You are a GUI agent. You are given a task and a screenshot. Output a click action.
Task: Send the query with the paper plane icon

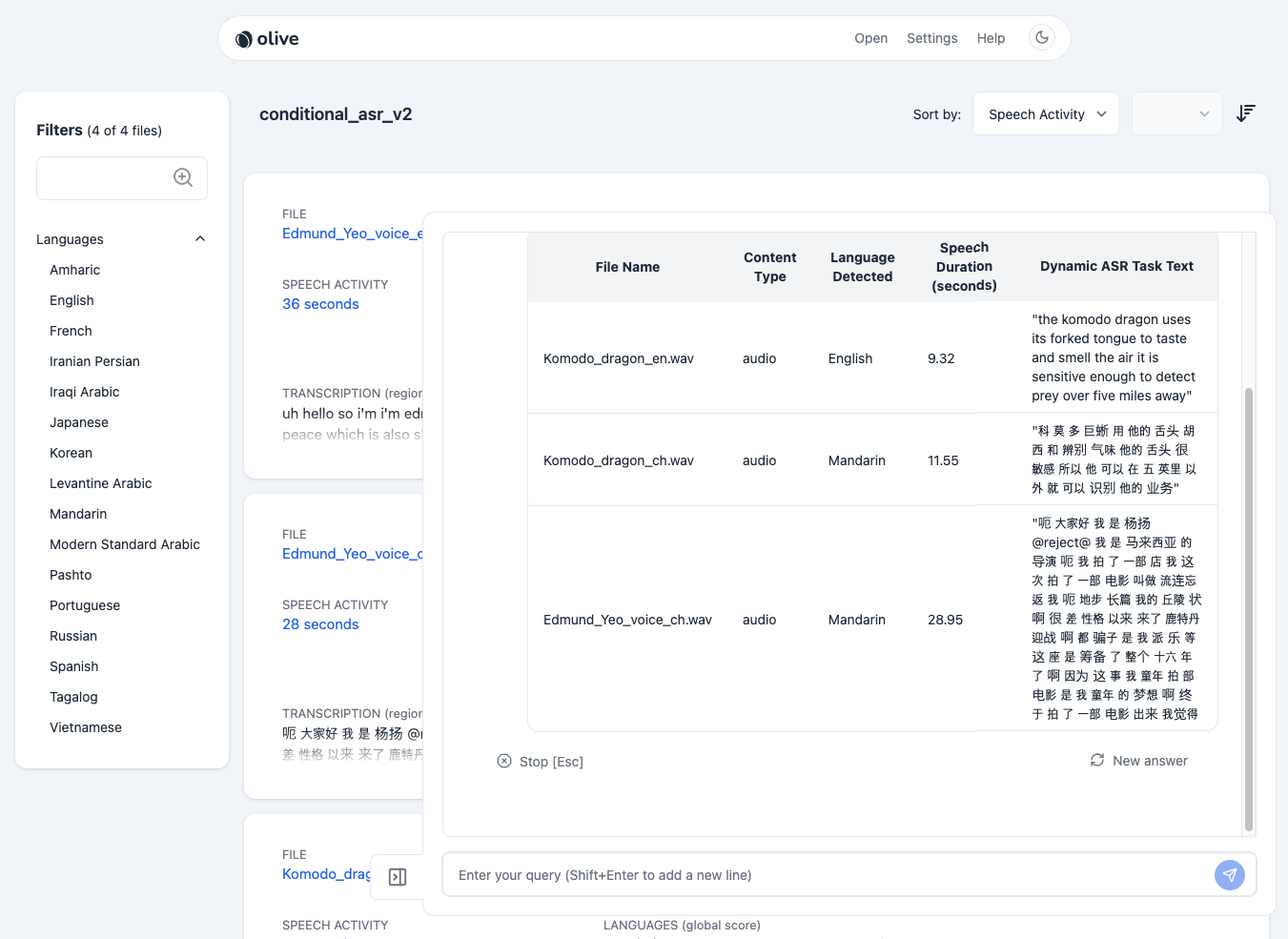tap(1229, 875)
